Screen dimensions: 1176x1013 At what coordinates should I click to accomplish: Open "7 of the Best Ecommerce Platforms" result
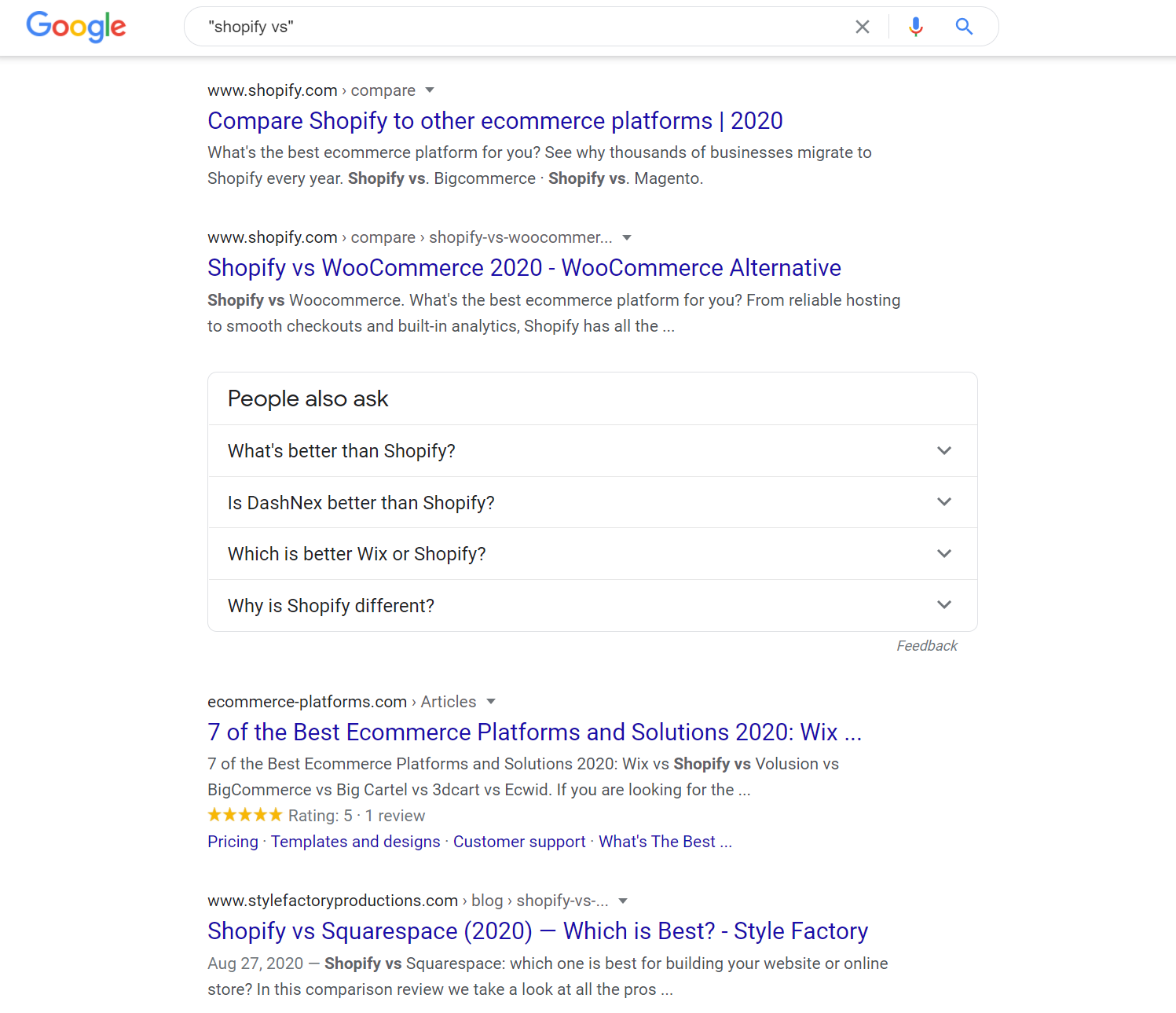tap(534, 732)
